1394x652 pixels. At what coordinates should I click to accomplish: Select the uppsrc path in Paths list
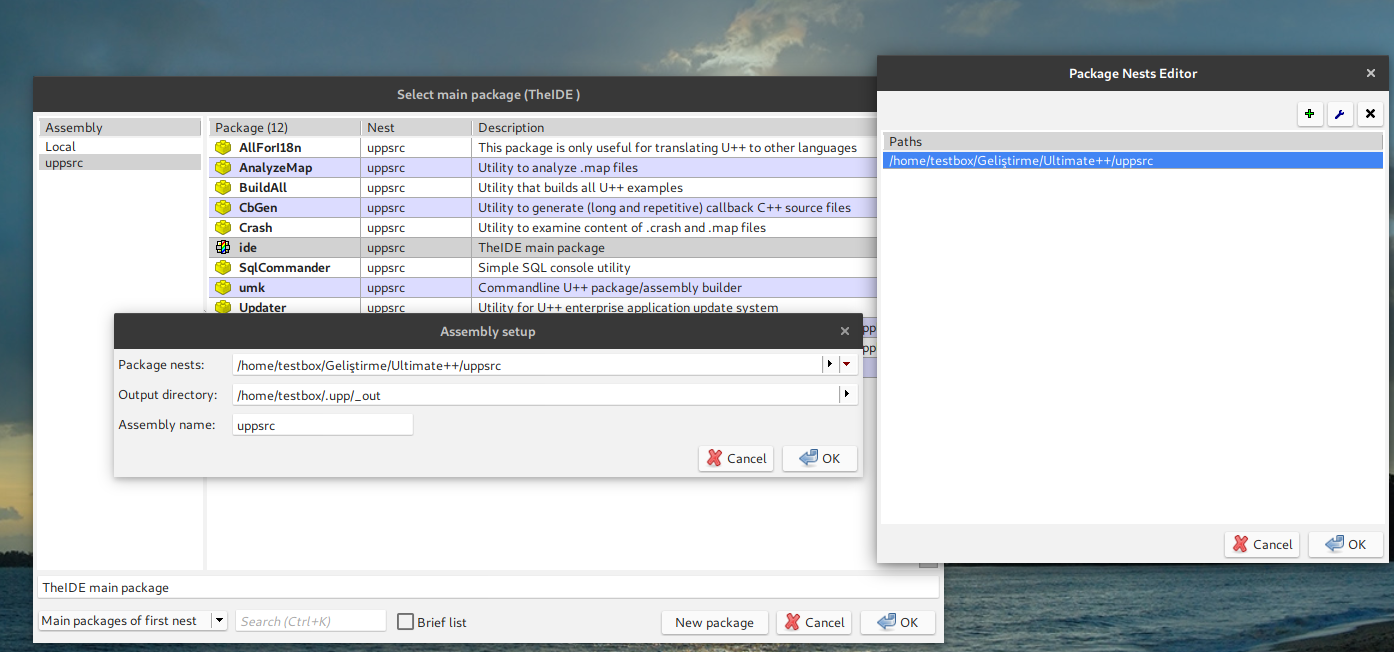[x=1132, y=160]
